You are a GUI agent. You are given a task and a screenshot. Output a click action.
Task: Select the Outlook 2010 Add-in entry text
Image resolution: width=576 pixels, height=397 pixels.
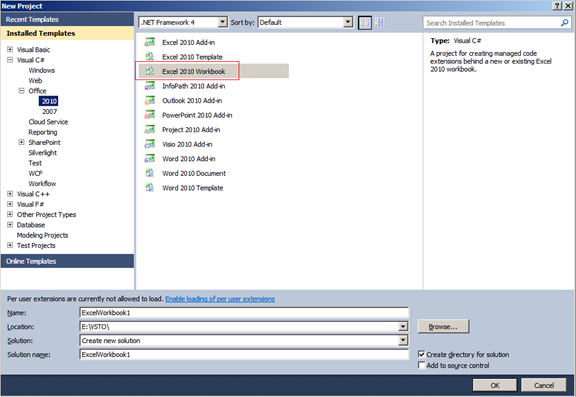(x=192, y=101)
